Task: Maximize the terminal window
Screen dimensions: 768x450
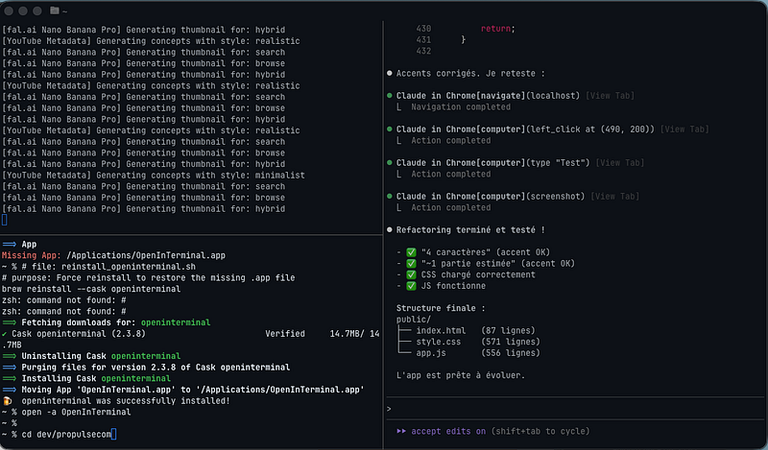Action: pyautogui.click(x=37, y=11)
